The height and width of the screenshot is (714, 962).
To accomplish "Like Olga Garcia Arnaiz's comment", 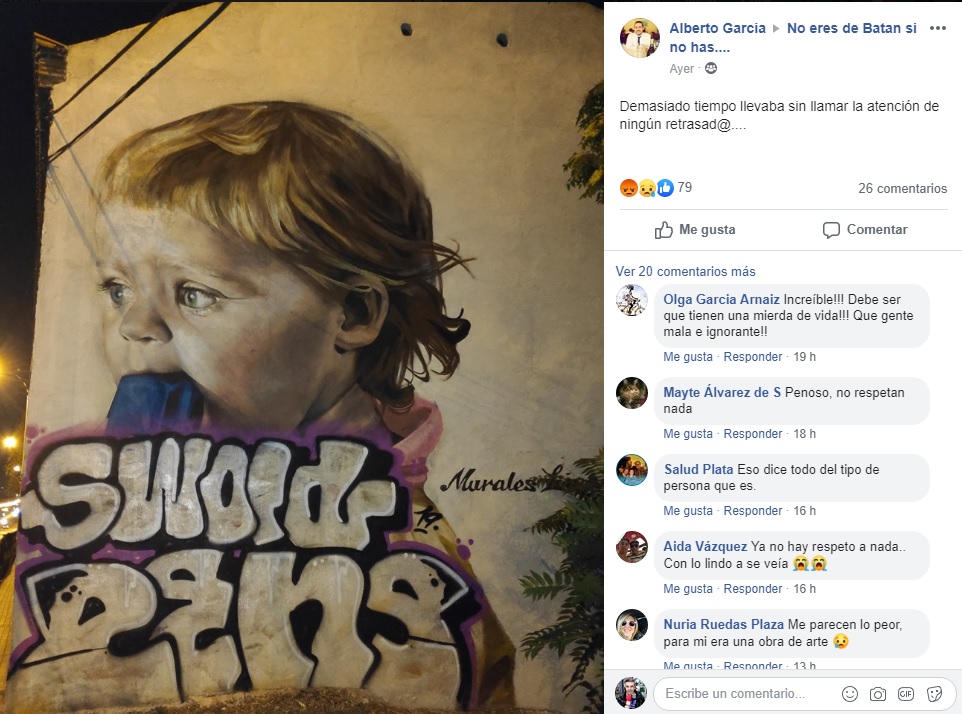I will tap(688, 357).
